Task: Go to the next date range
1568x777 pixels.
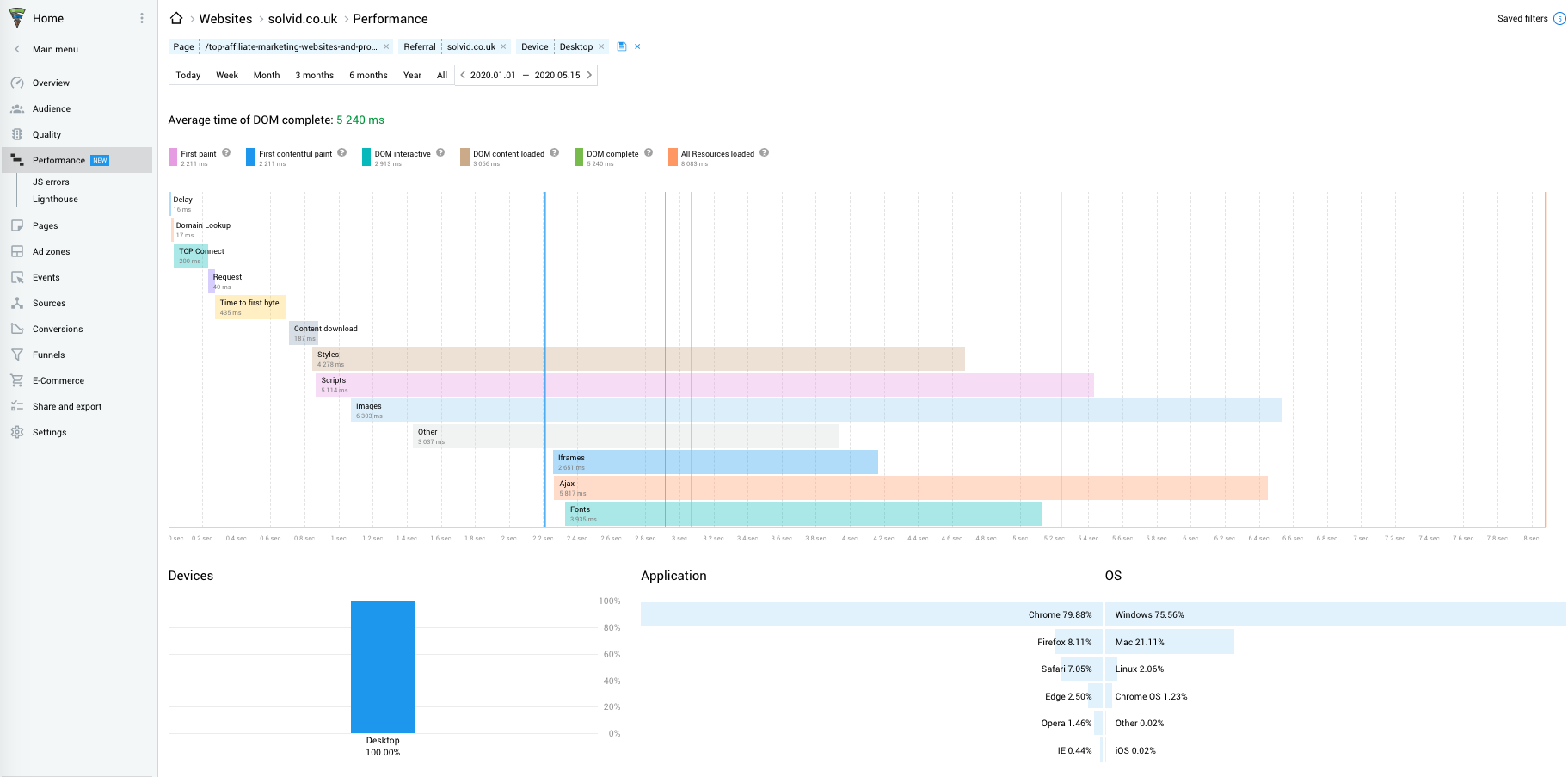Action: pos(589,75)
